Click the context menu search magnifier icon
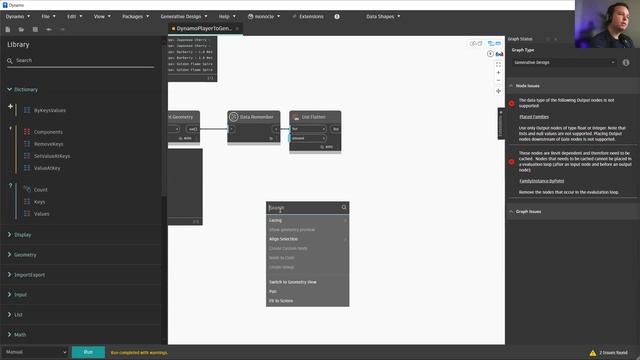The width and height of the screenshot is (640, 360). tap(344, 207)
